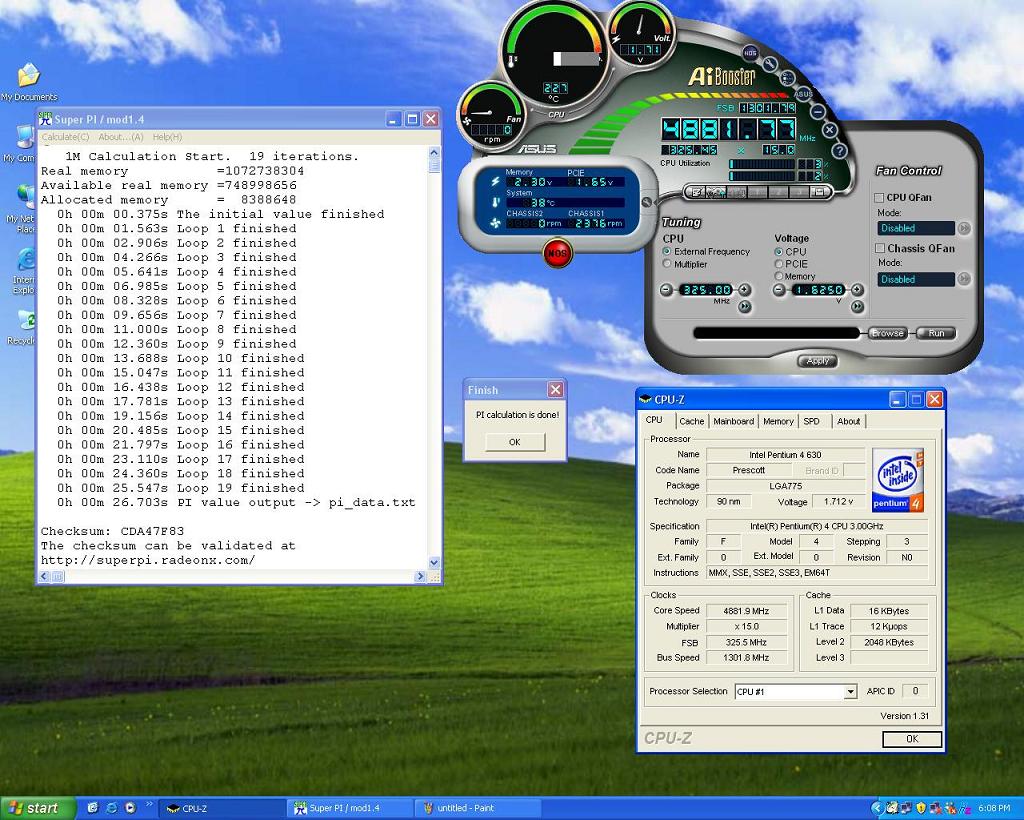Open the wrench settings icon in AI Booster

pyautogui.click(x=770, y=64)
